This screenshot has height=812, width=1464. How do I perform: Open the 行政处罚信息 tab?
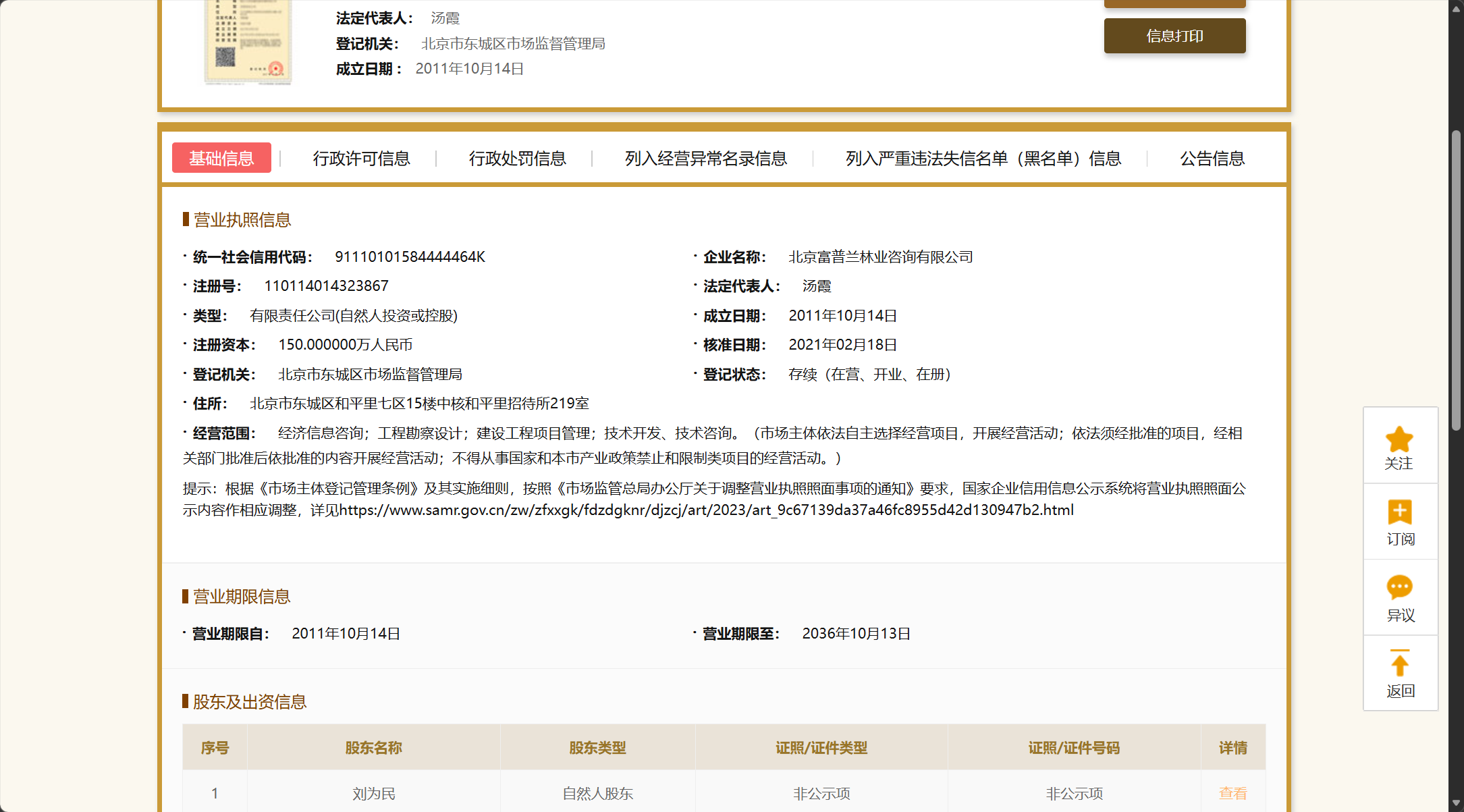point(517,159)
